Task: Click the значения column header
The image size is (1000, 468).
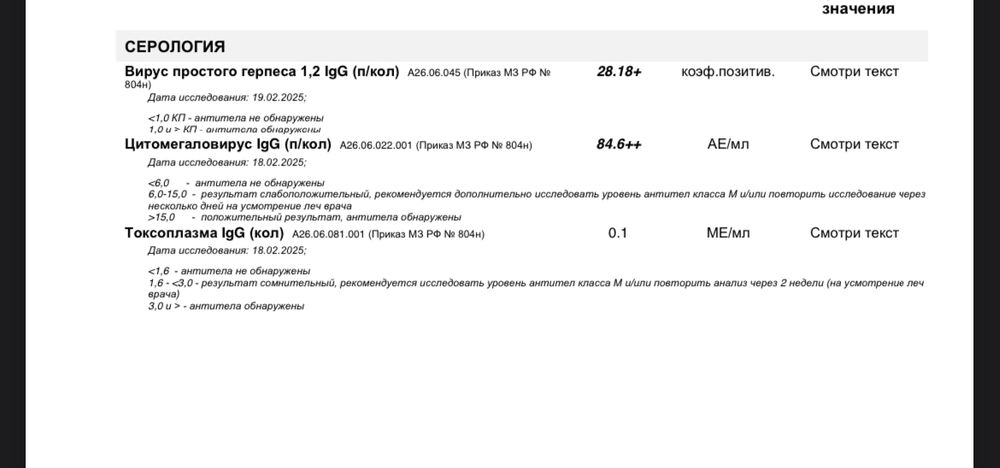Action: click(857, 9)
